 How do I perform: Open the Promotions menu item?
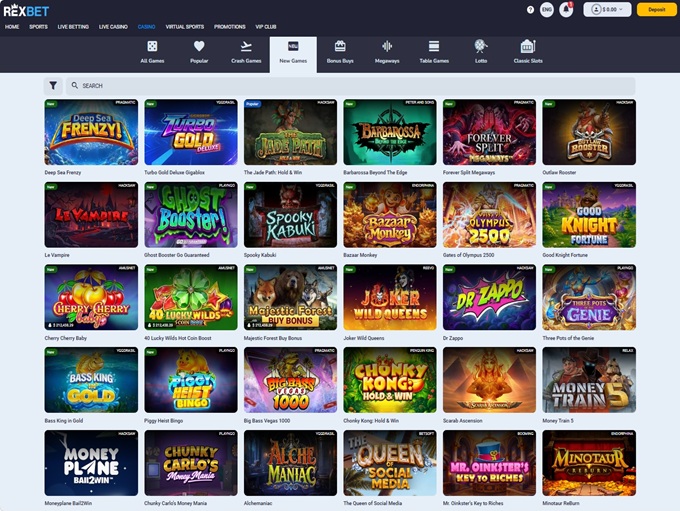pos(230,27)
